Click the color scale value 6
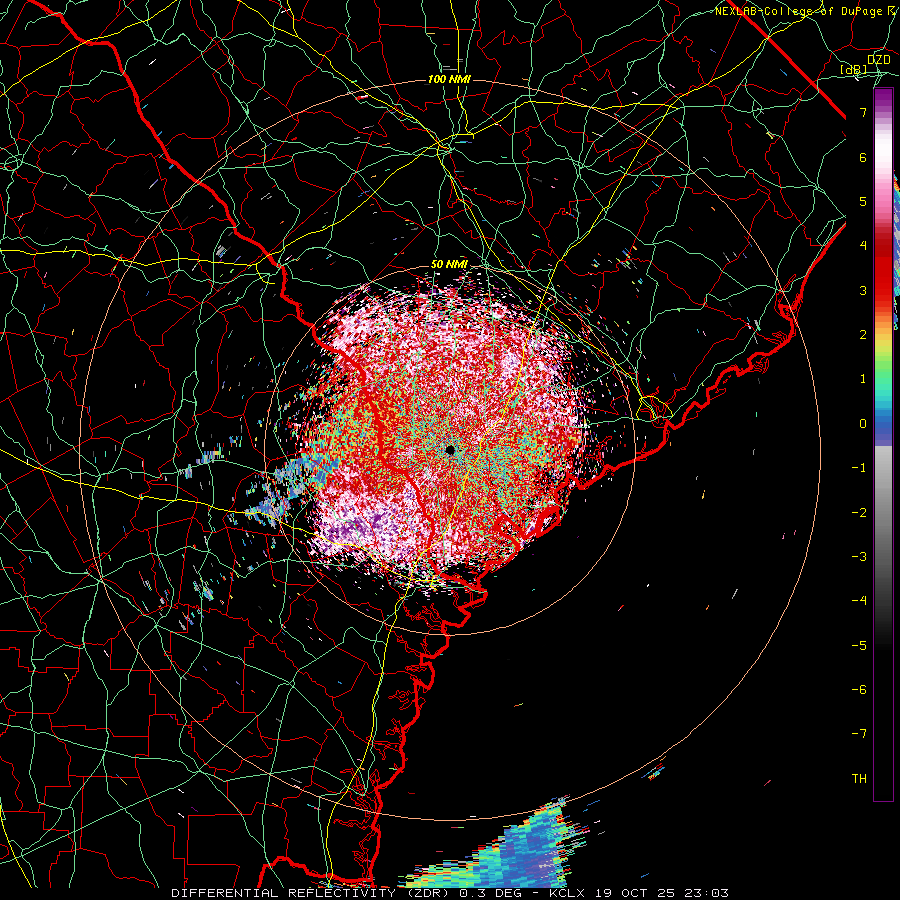Screen dimensions: 900x900 (x=863, y=157)
